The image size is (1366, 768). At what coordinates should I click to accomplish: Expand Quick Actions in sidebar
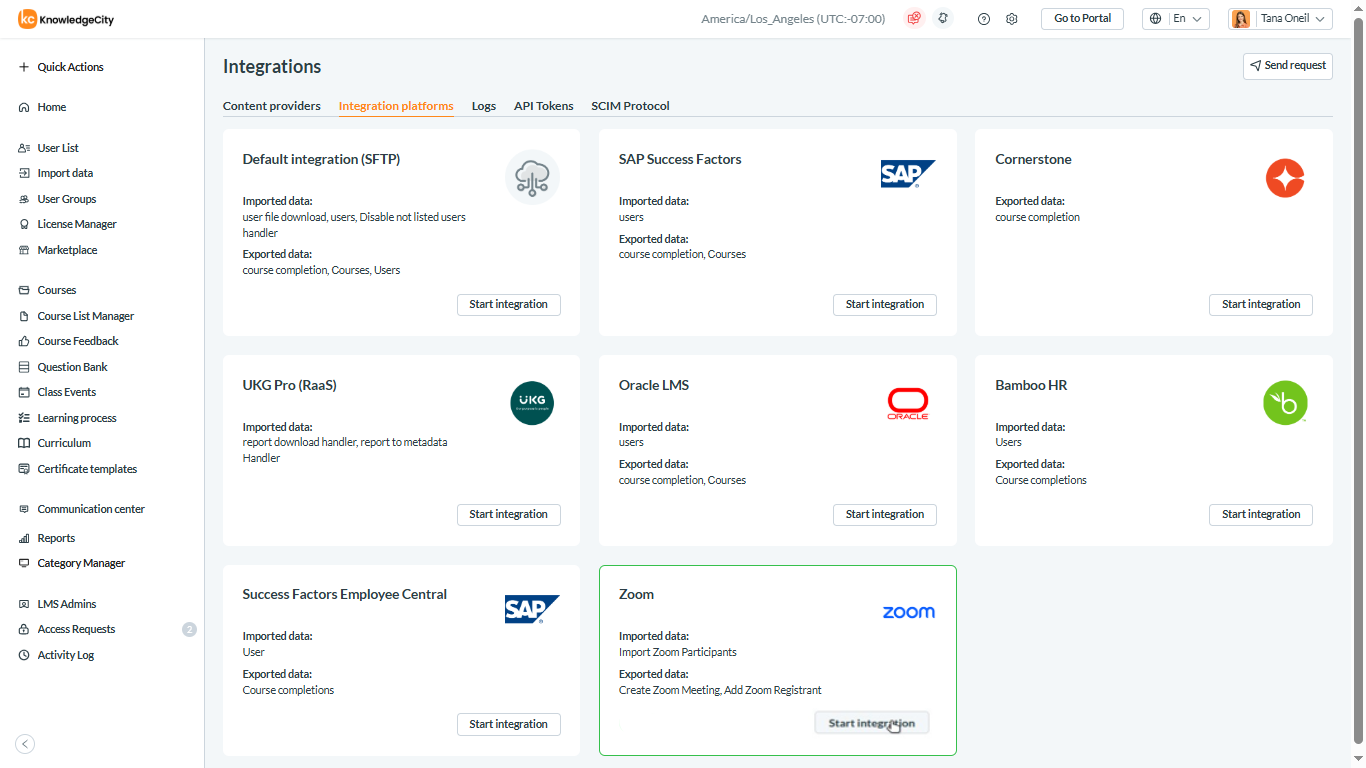coord(62,67)
